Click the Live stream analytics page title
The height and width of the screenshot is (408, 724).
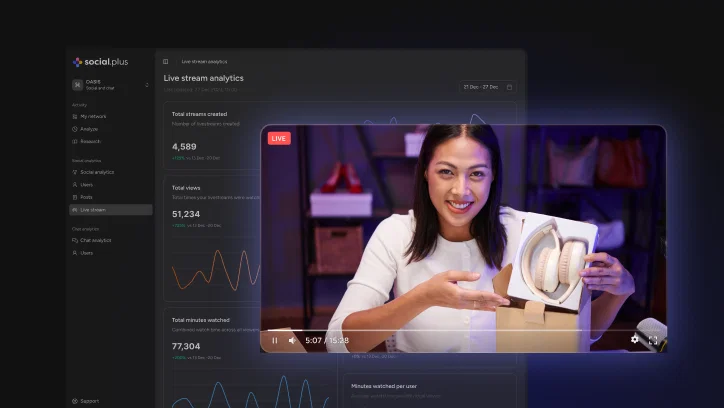coord(204,78)
